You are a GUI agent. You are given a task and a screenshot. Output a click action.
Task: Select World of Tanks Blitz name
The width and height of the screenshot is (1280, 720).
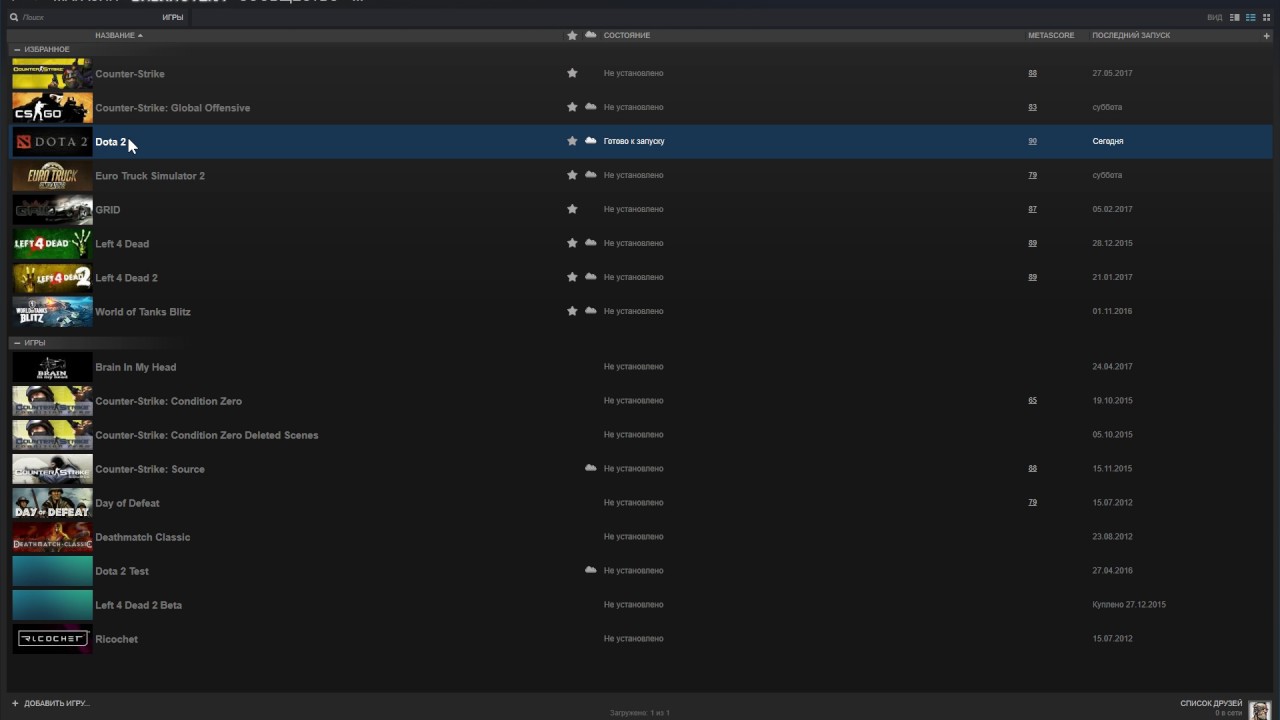click(142, 312)
